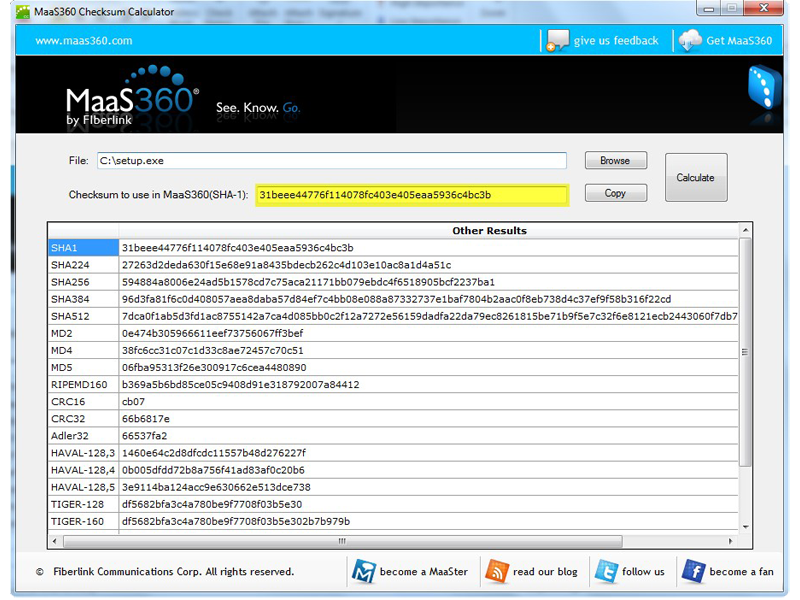The image size is (800, 600).
Task: Click the Get MaaS360 cloud download icon
Action: coord(690,40)
